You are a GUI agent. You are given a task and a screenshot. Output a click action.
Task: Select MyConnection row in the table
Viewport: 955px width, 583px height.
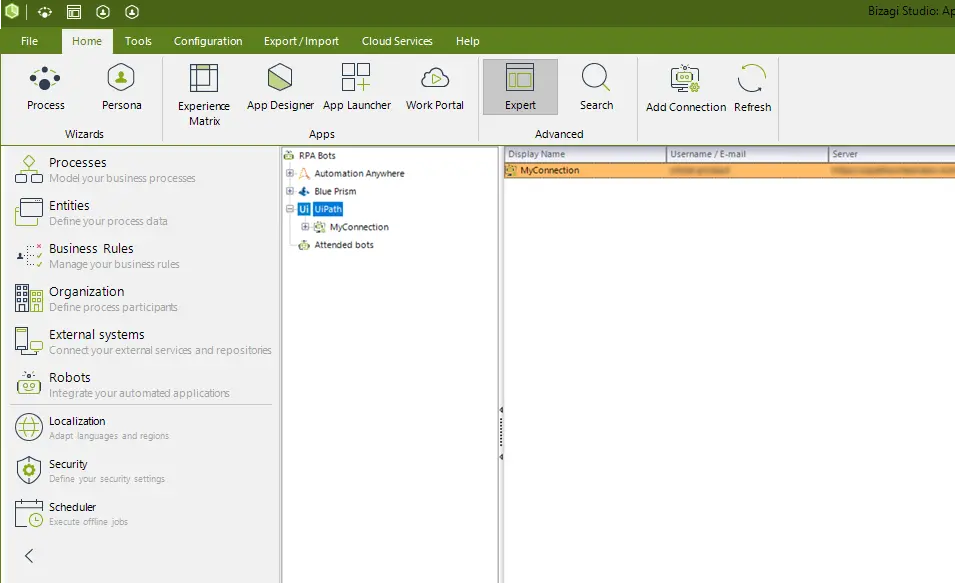[x=730, y=171]
